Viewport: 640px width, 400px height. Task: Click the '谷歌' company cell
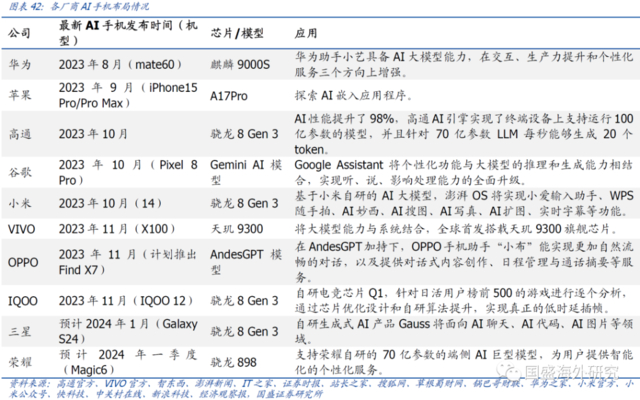pos(20,172)
